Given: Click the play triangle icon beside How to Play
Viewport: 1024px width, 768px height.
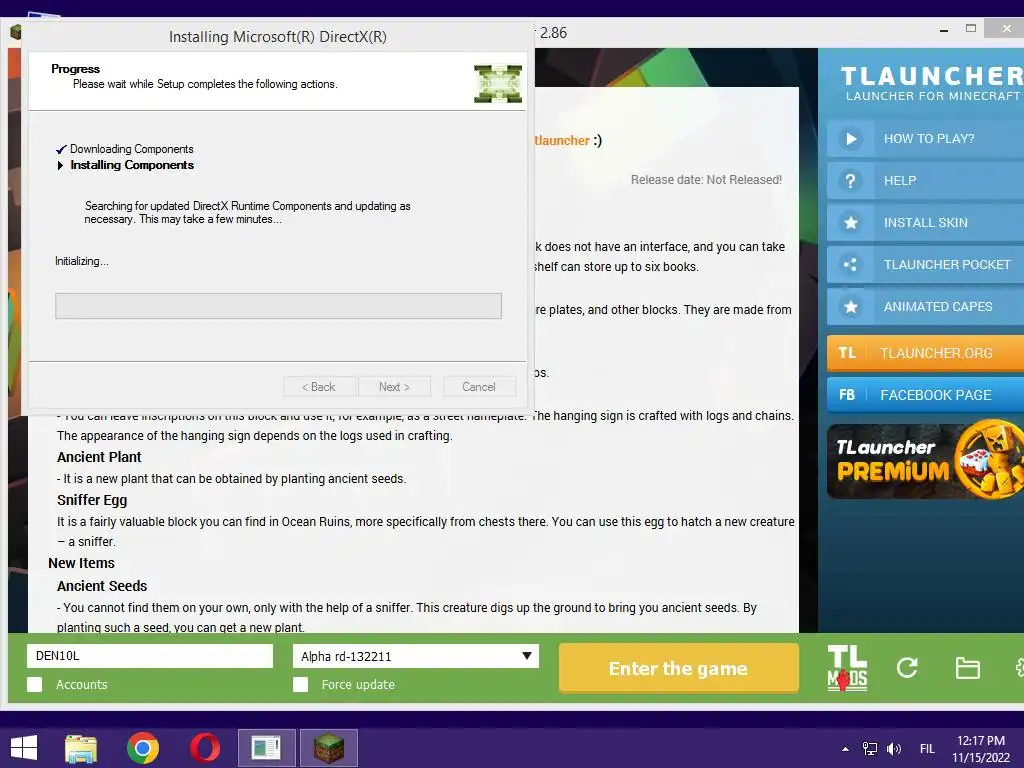Looking at the screenshot, I should (x=850, y=138).
